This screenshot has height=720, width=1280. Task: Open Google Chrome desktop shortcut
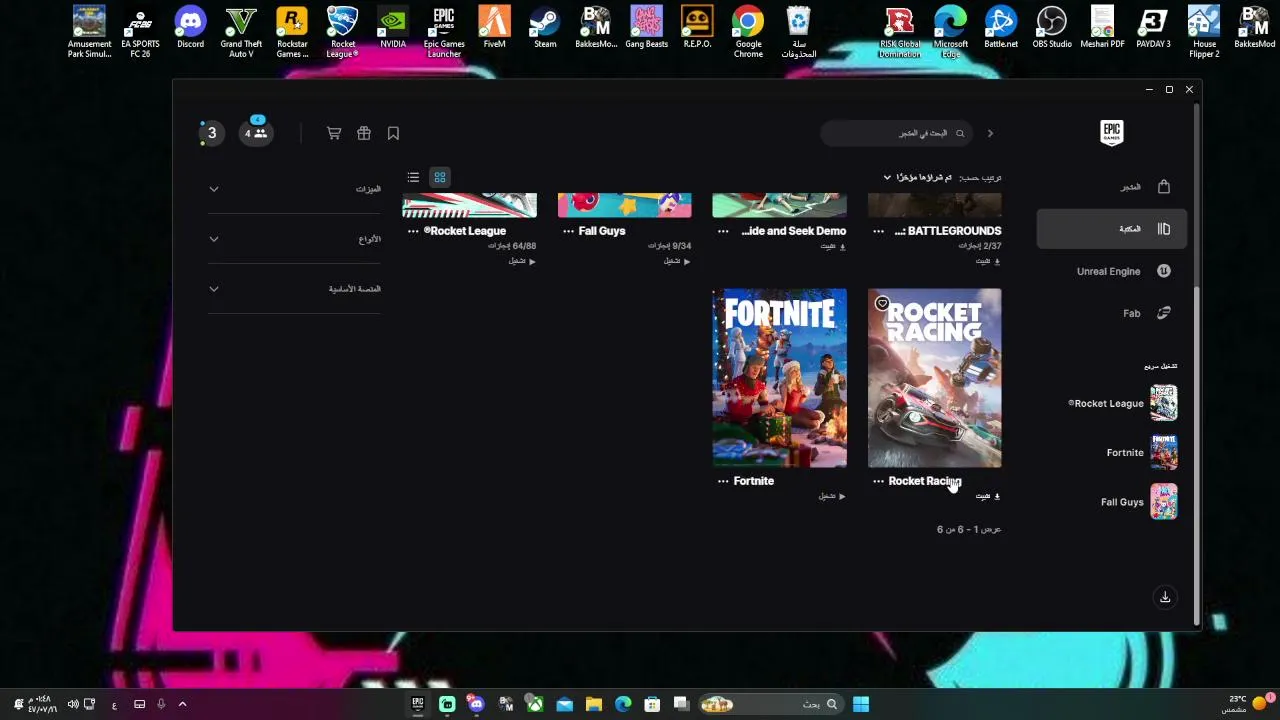[748, 32]
